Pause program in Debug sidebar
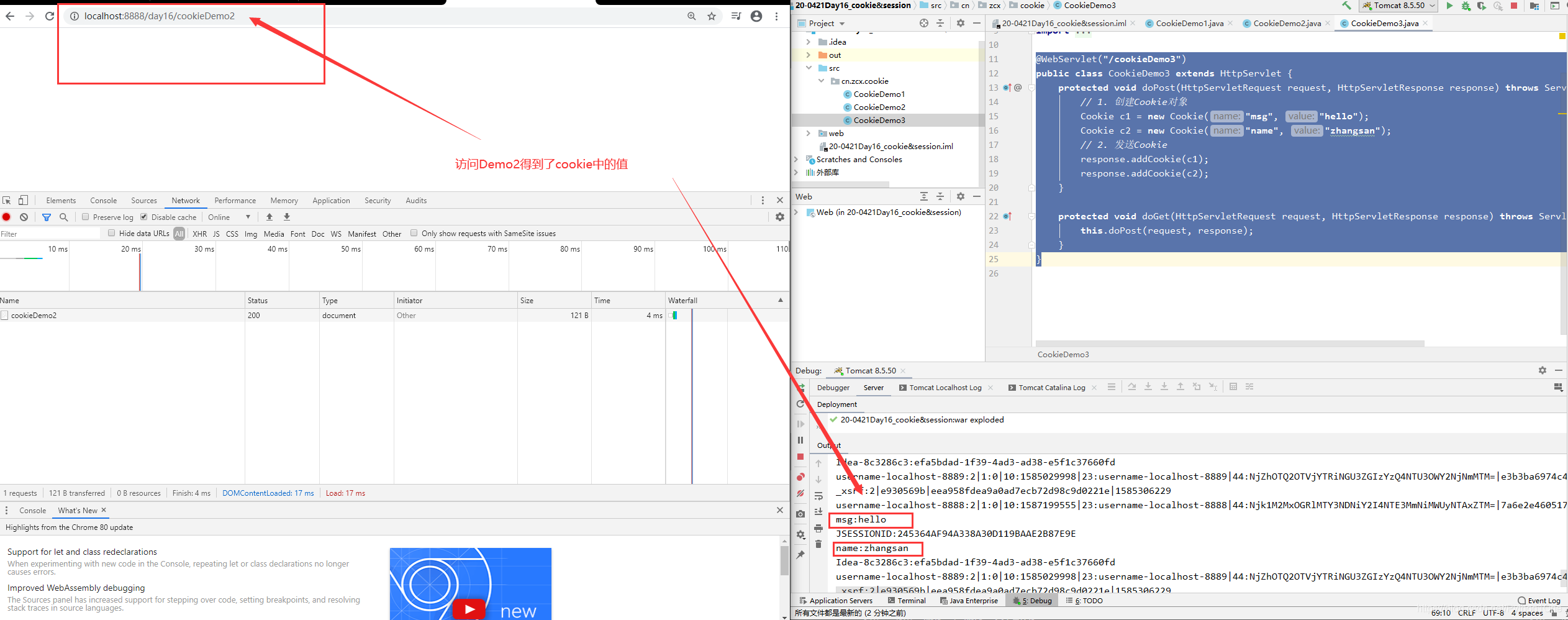Image resolution: width=1568 pixels, height=620 pixels. [x=800, y=440]
